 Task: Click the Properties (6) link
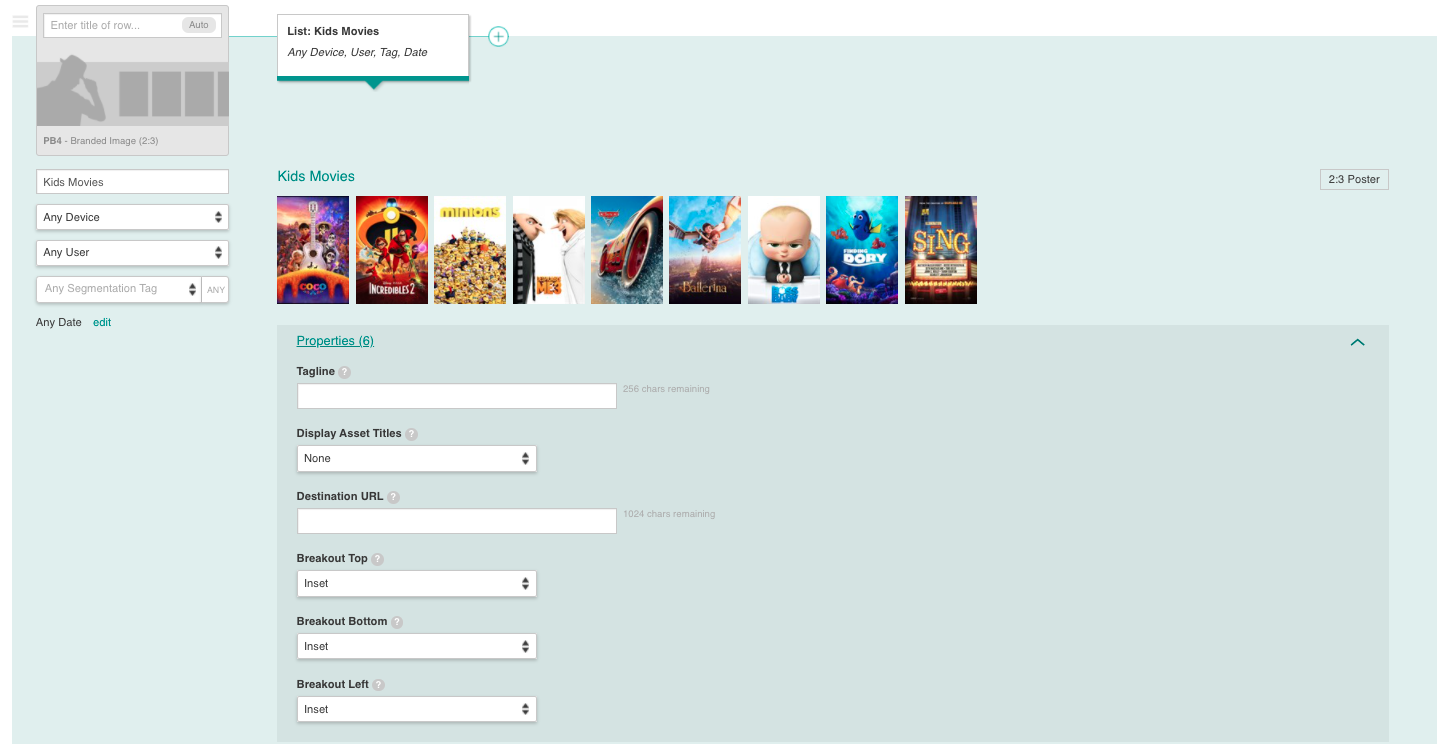tap(335, 341)
